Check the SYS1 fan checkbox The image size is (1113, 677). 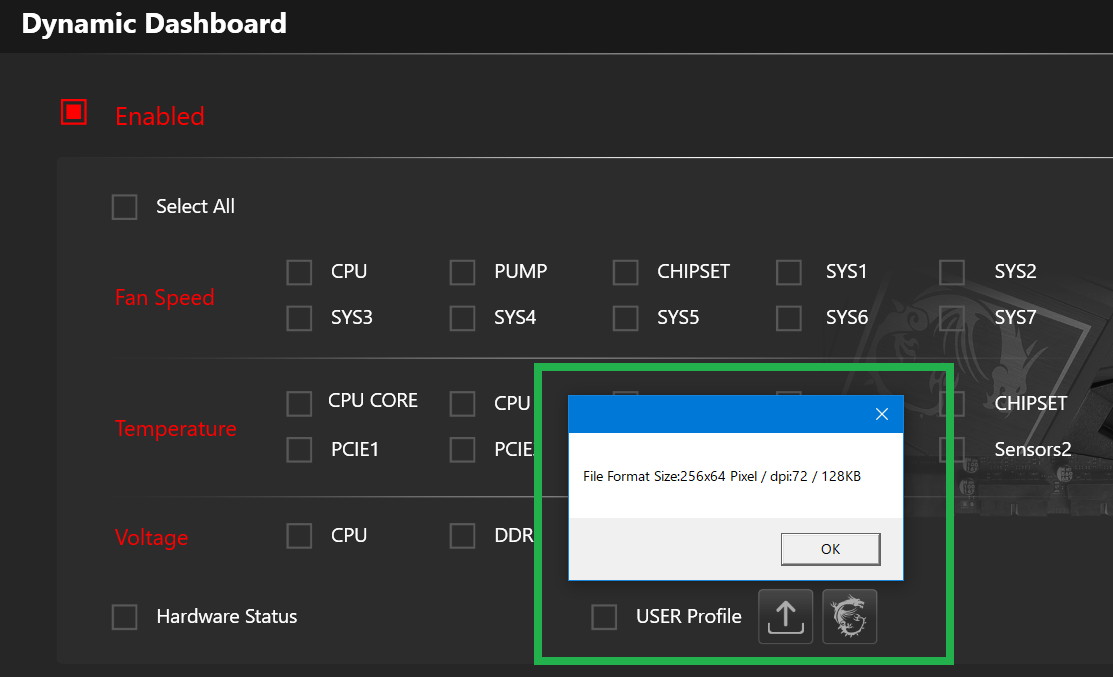(789, 272)
